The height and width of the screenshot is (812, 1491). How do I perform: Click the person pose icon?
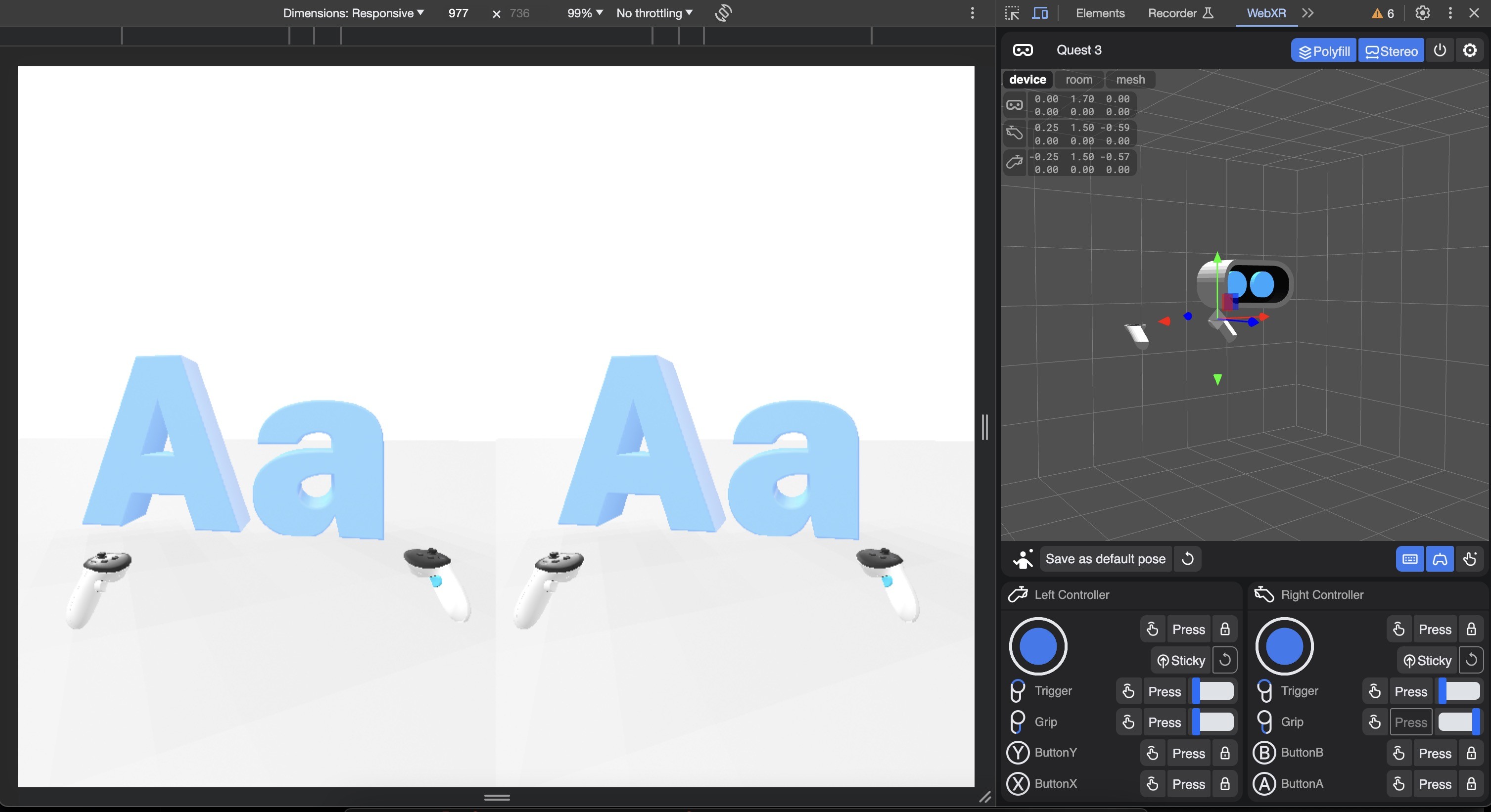(x=1023, y=559)
